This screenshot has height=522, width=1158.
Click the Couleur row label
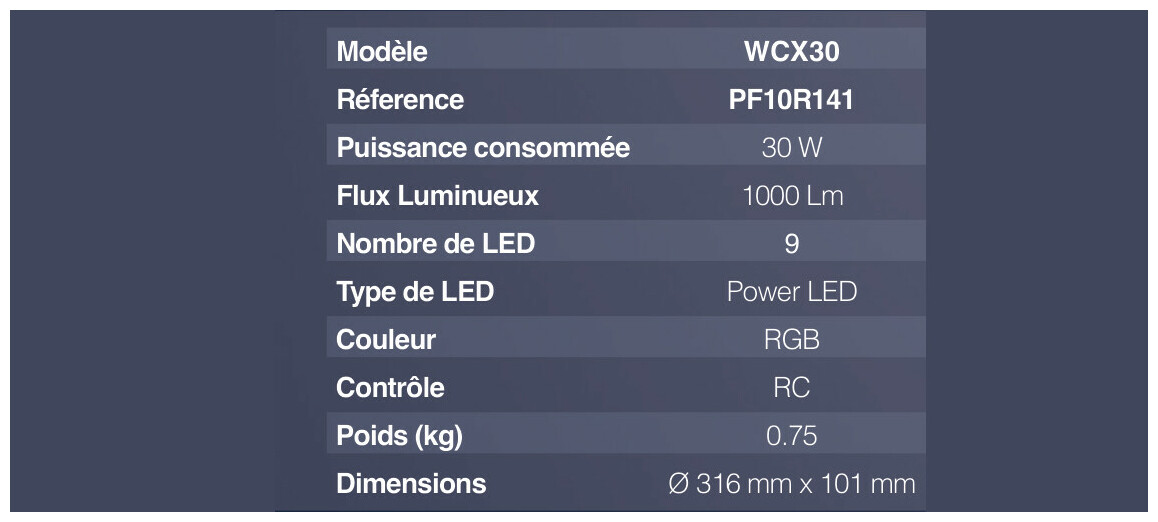click(386, 339)
